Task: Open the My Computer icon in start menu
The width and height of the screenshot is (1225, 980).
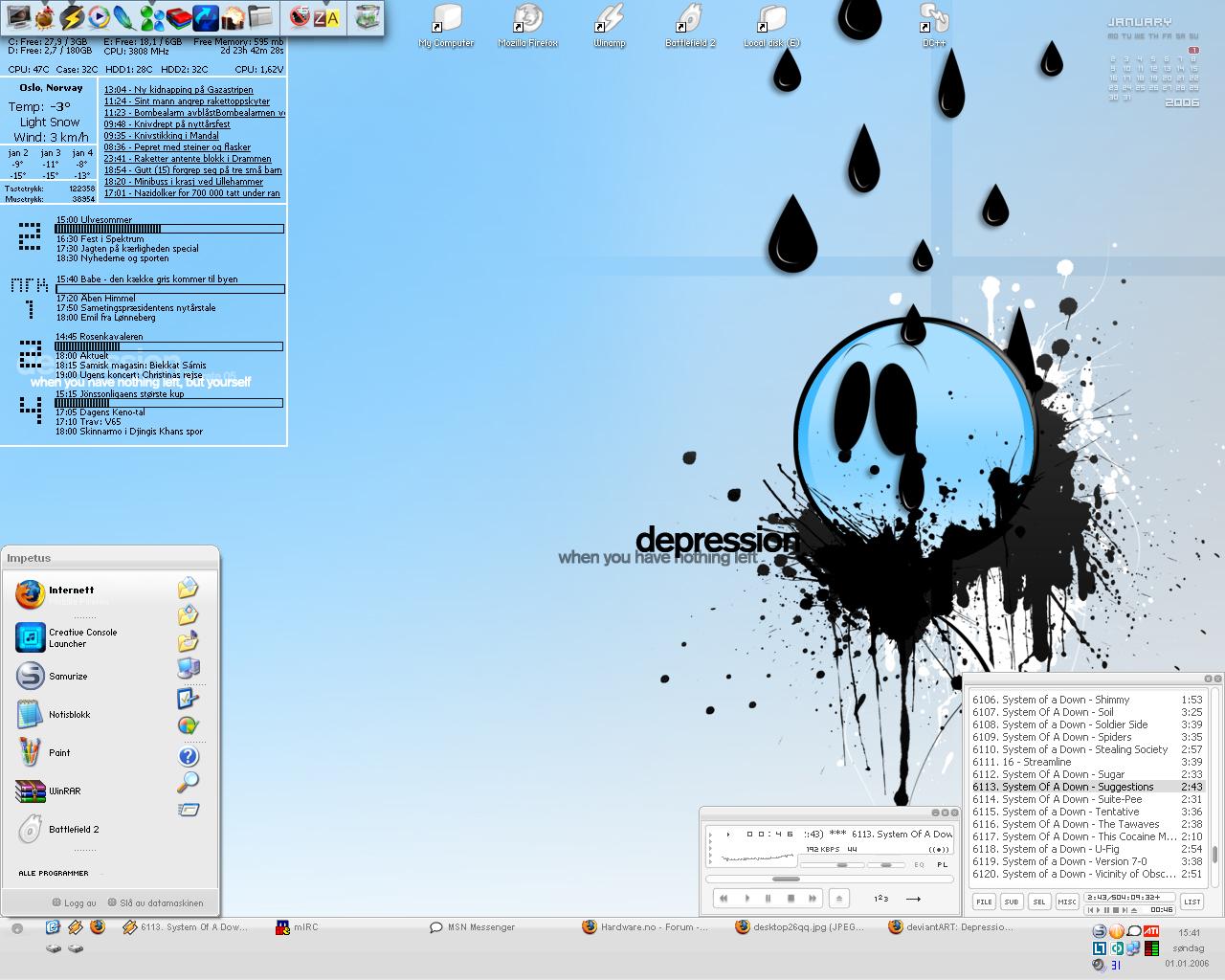Action: coord(189,668)
